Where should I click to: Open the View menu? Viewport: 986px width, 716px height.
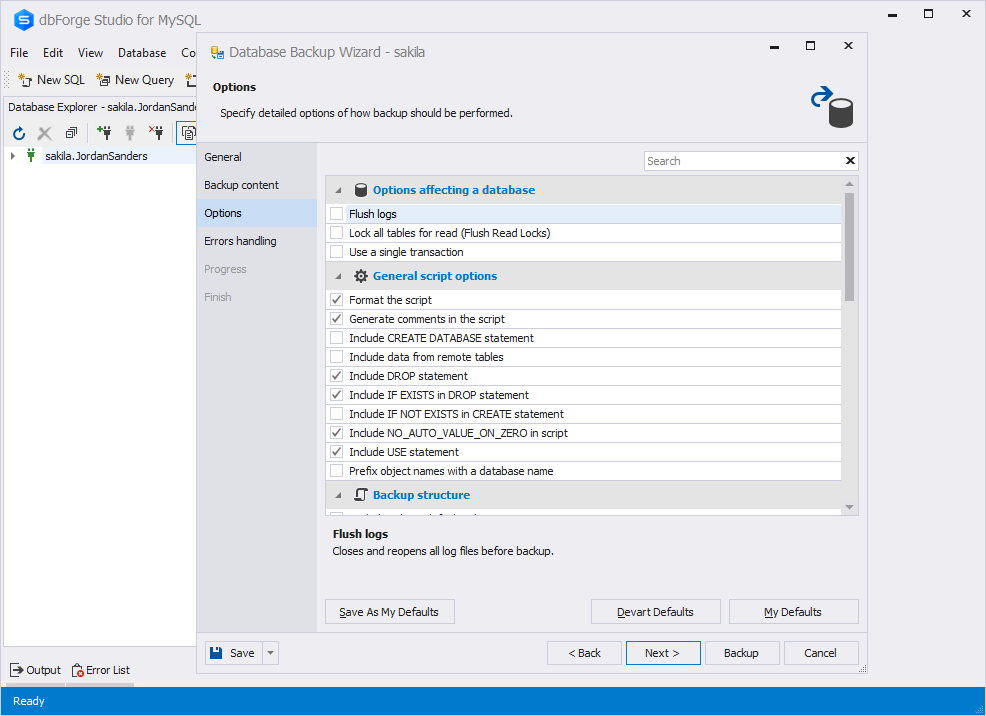point(91,53)
